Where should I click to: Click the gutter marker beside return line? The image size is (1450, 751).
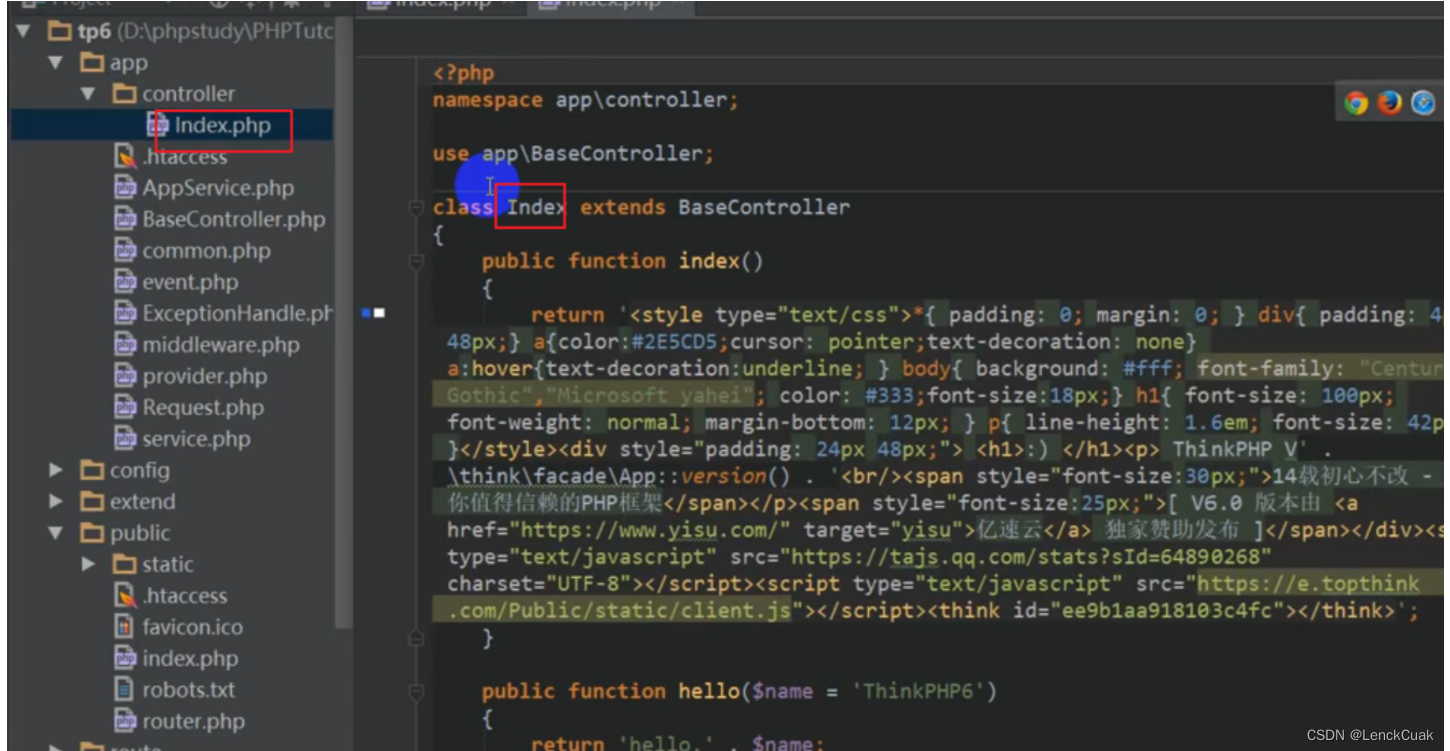tap(373, 313)
